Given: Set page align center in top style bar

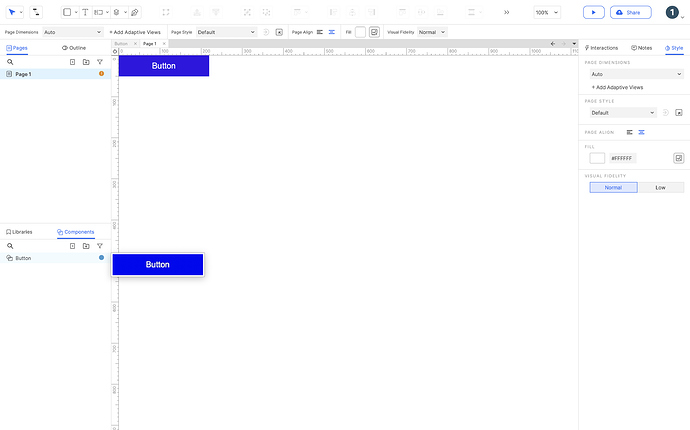Looking at the screenshot, I should click(x=332, y=32).
